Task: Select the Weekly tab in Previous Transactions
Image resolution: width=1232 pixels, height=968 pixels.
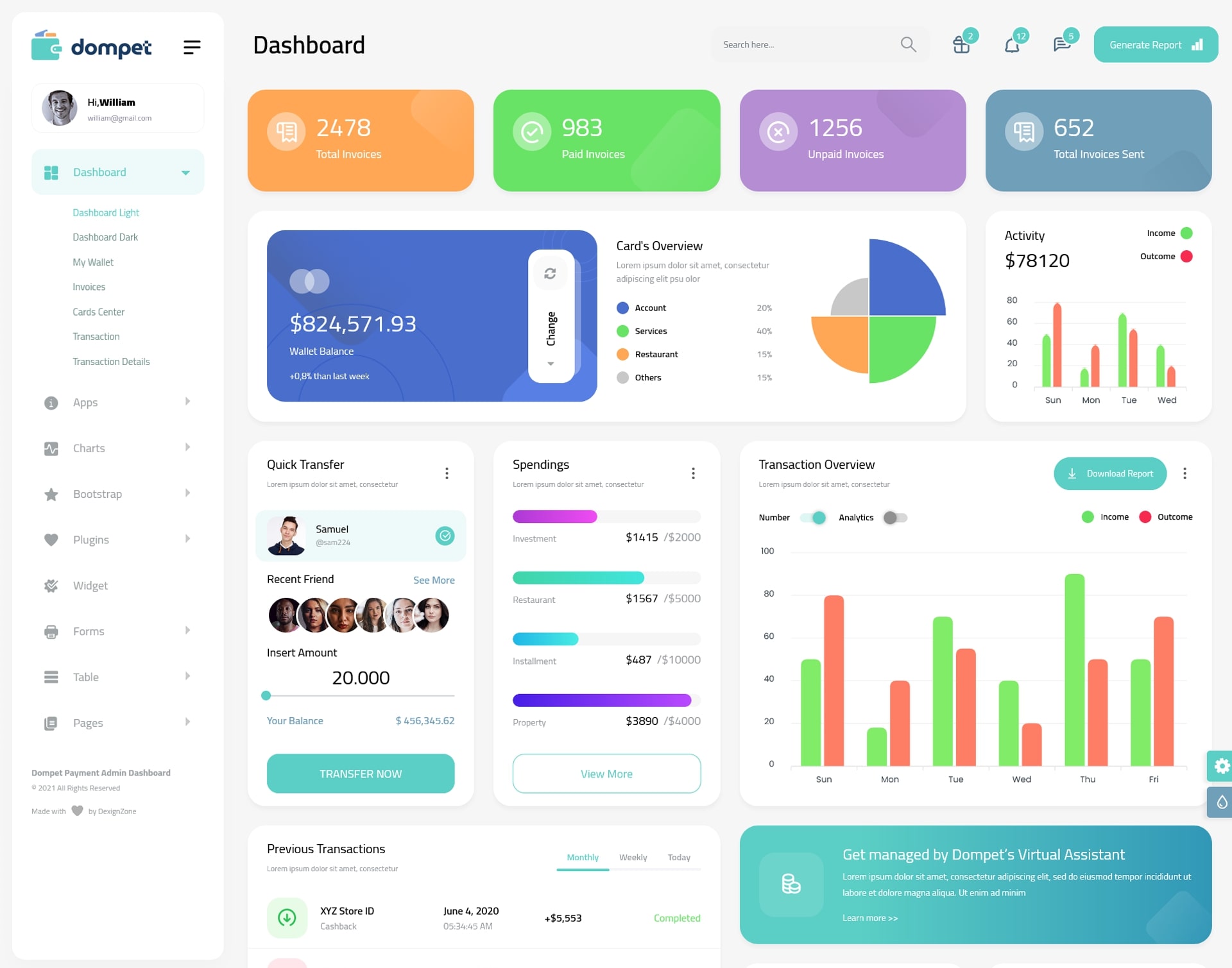Action: 633,857
